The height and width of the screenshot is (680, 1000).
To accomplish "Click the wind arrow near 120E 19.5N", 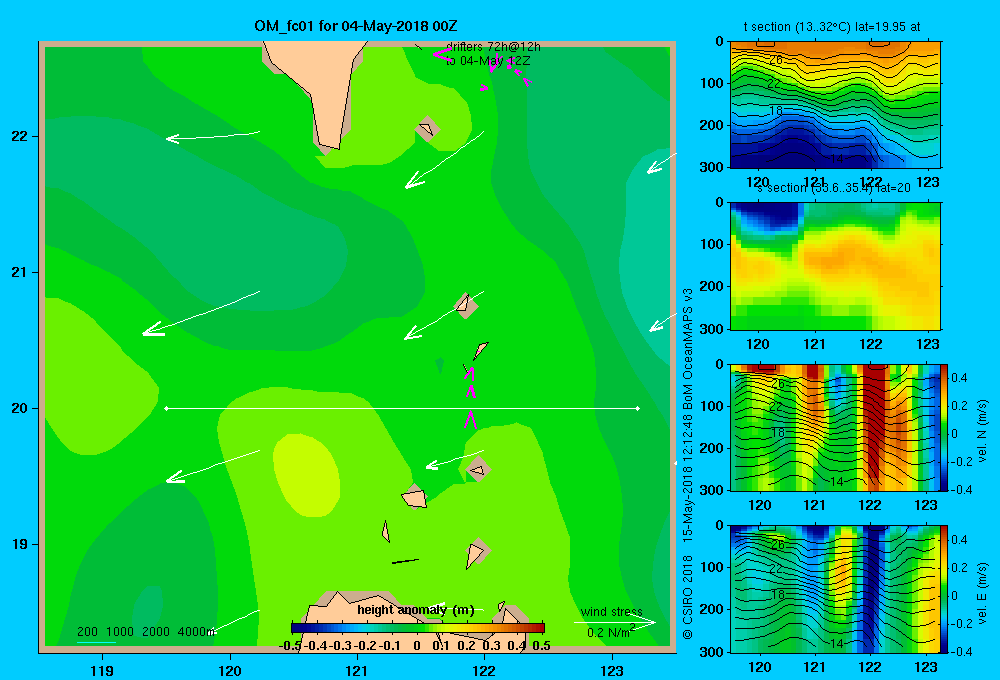I will click(212, 466).
